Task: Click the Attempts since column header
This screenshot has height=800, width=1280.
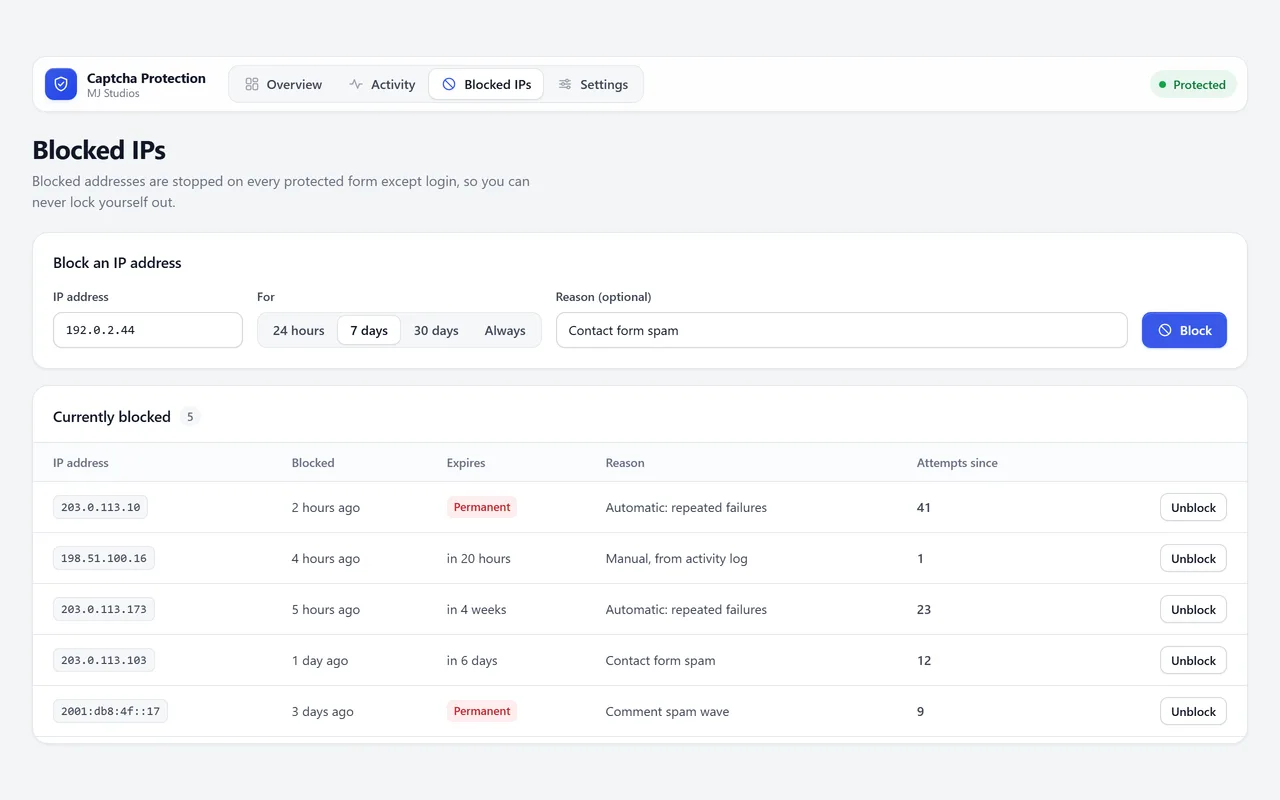Action: [957, 463]
